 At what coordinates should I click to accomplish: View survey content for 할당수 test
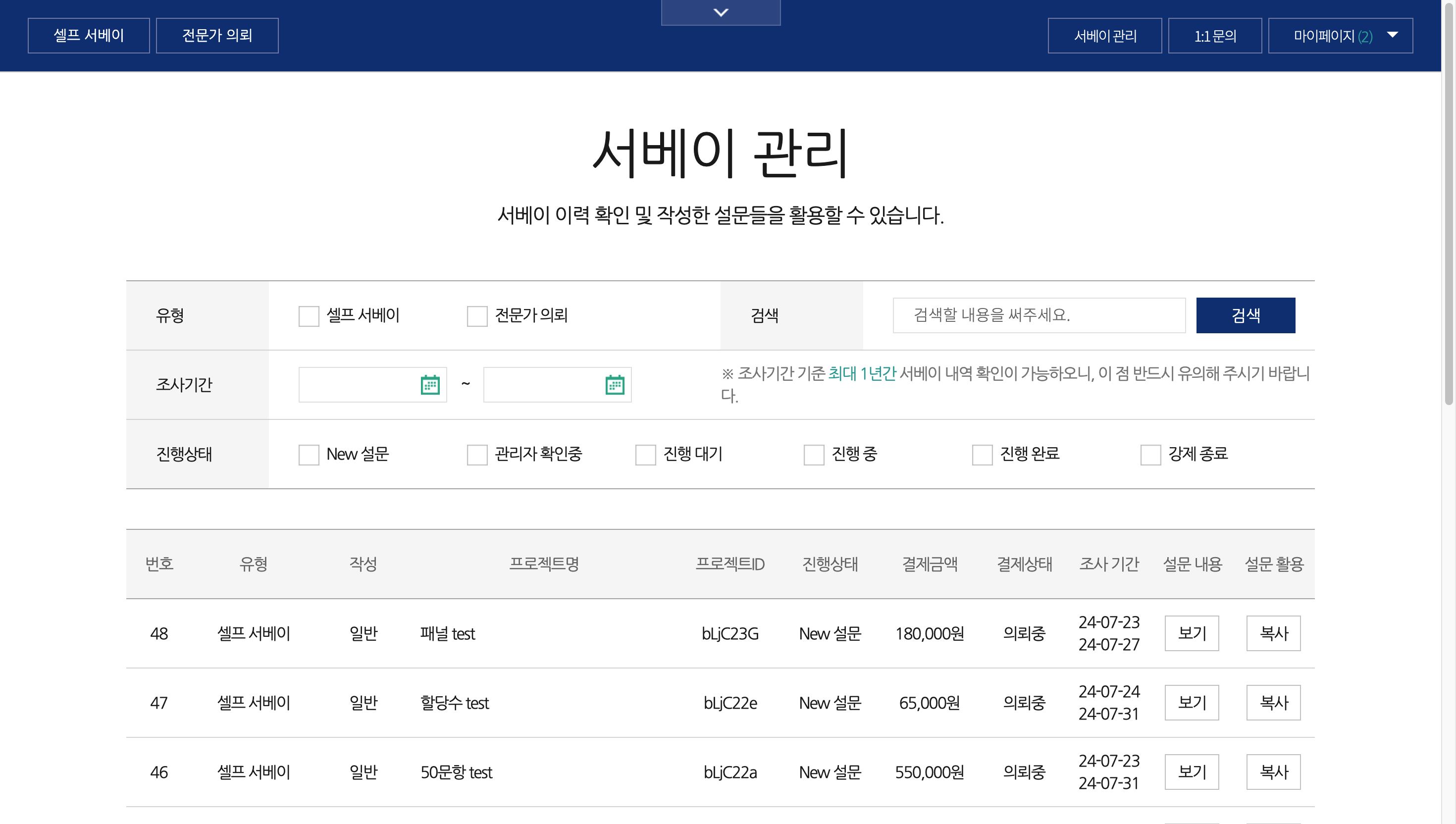tap(1192, 703)
